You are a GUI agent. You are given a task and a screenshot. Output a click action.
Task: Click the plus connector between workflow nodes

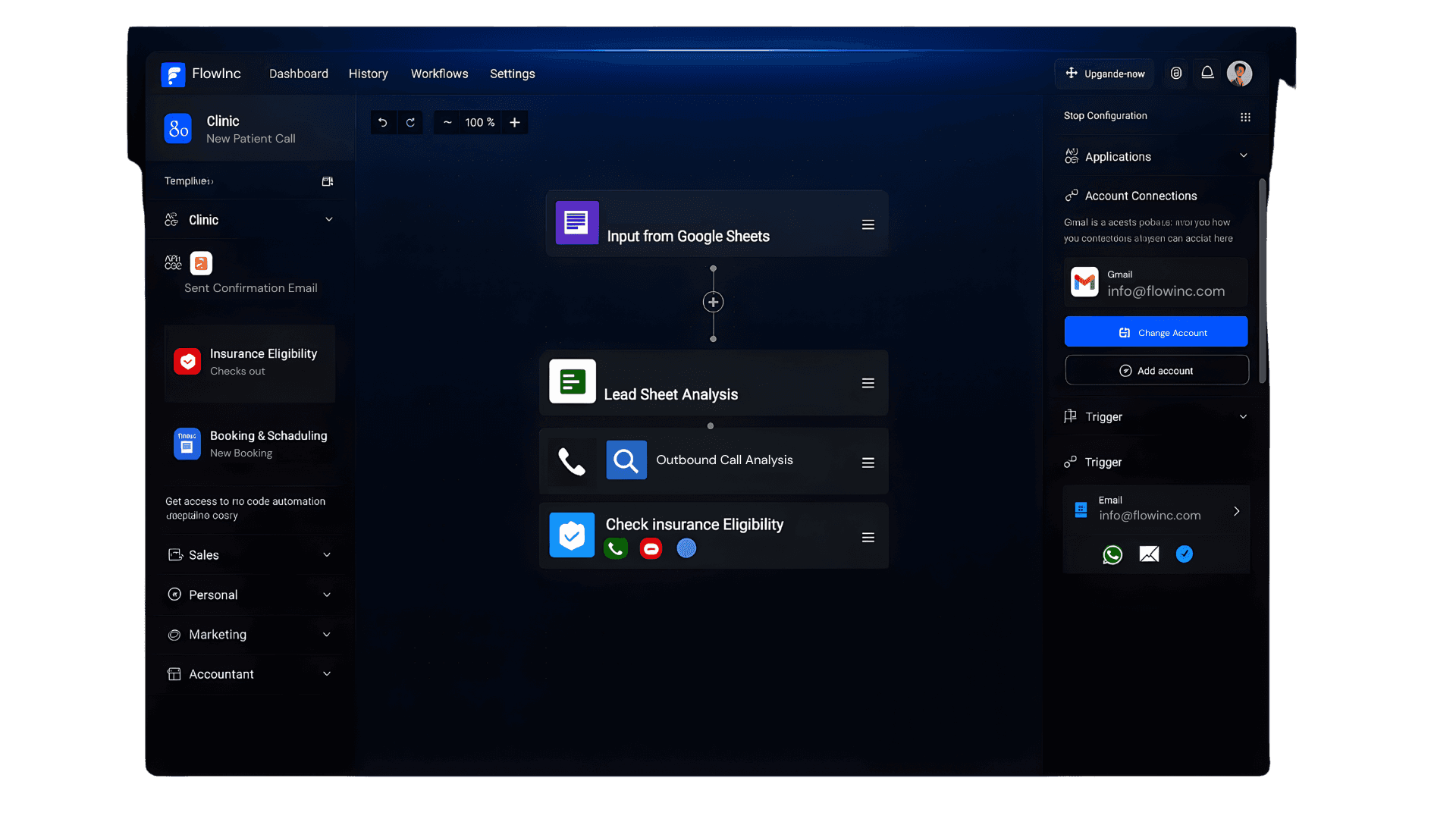(x=713, y=303)
